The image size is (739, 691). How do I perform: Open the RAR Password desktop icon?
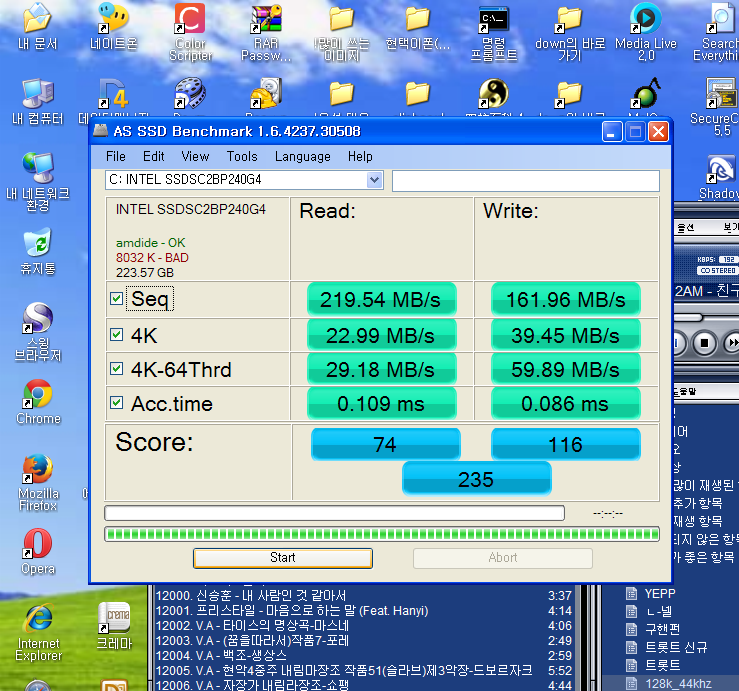(x=266, y=32)
